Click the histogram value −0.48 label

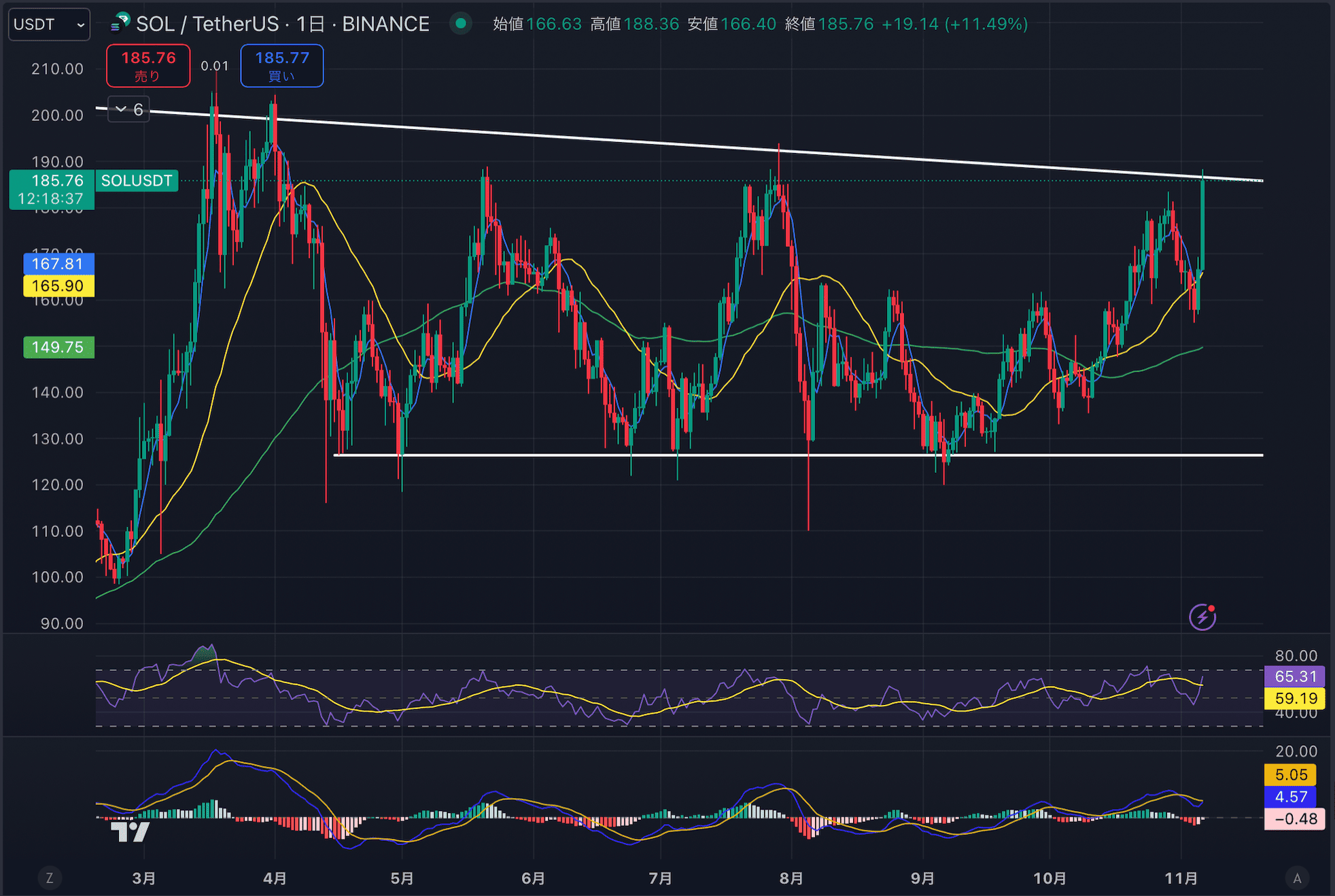coord(1295,819)
